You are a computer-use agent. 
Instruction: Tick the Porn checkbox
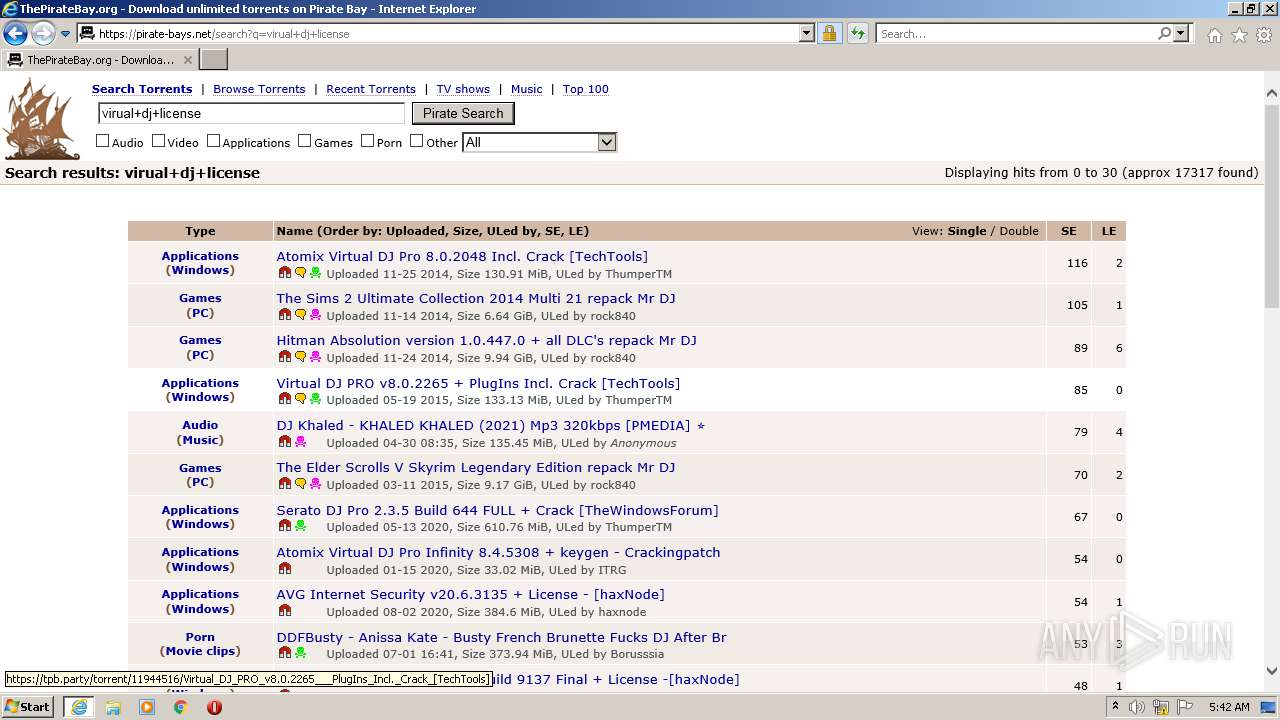(x=367, y=141)
